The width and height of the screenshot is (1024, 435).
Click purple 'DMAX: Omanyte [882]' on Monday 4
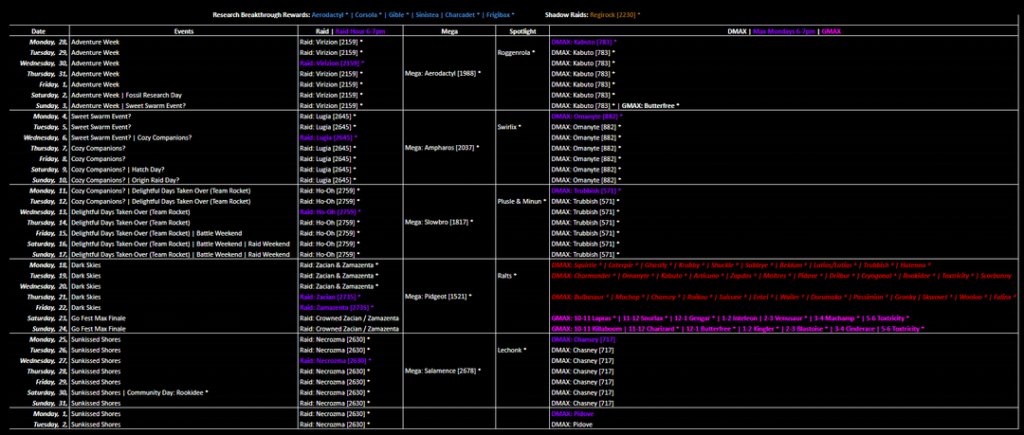586,116
